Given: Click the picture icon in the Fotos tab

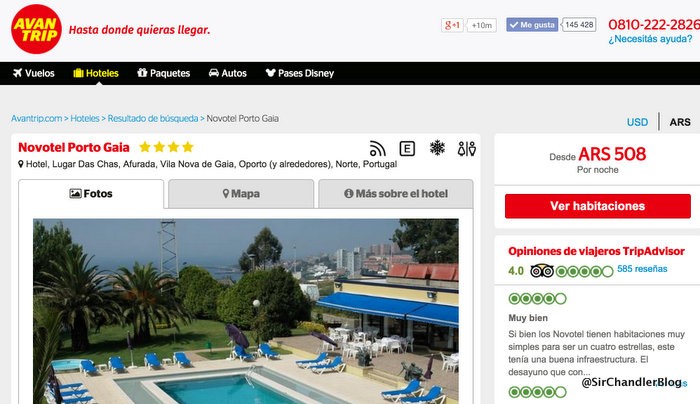Looking at the screenshot, I should click(75, 193).
